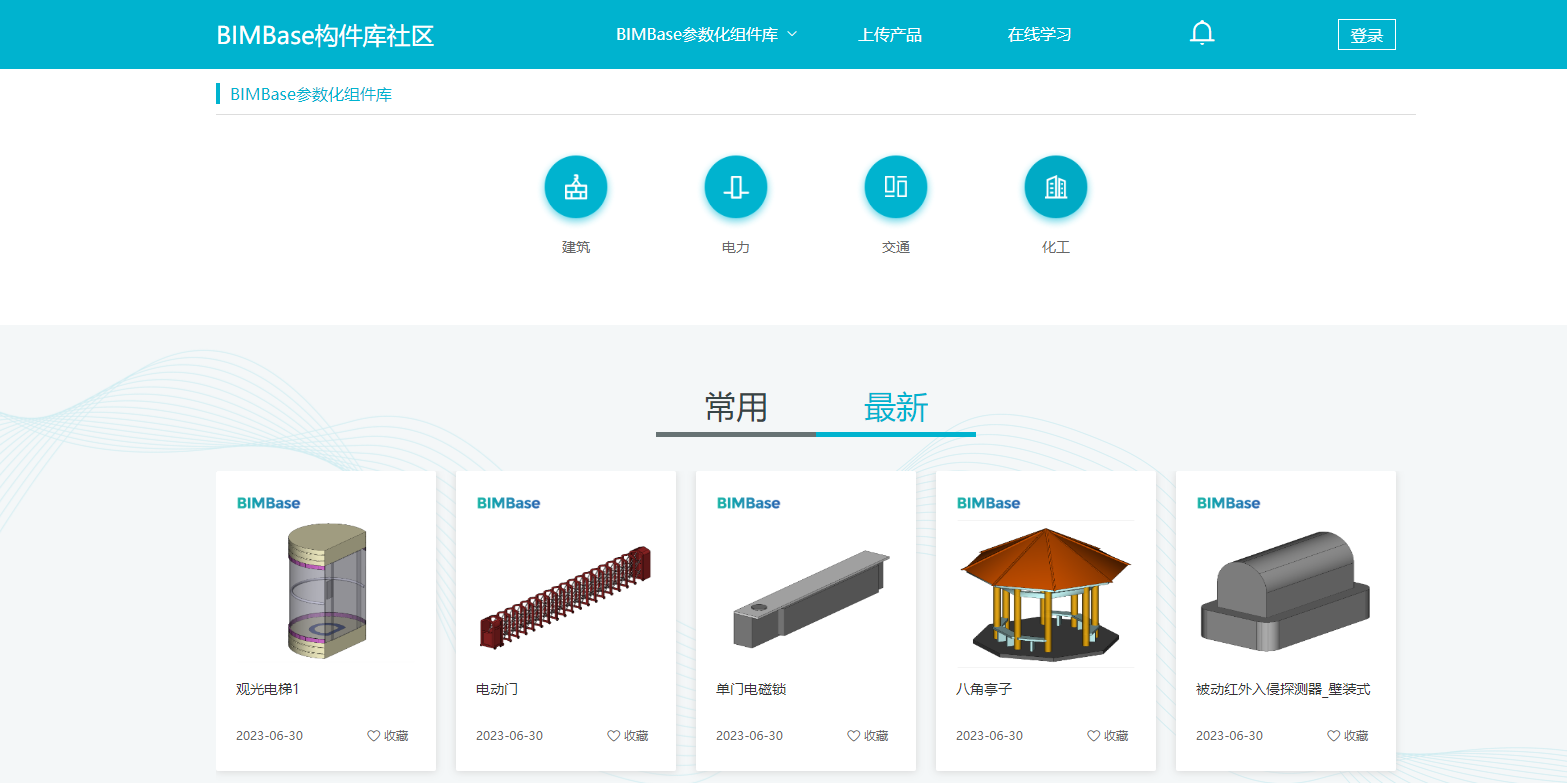Image resolution: width=1567 pixels, height=783 pixels.
Task: Switch to the 常用 tab
Action: click(x=736, y=408)
